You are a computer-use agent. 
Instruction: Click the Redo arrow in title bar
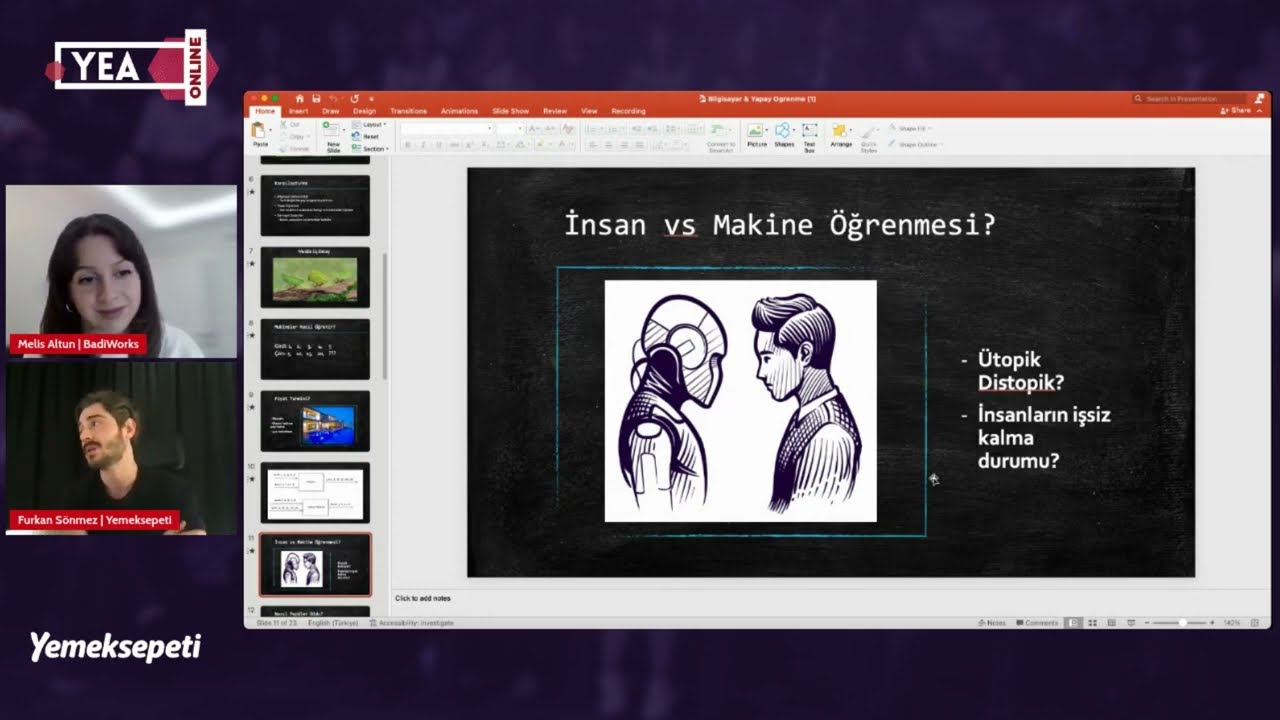click(x=354, y=98)
